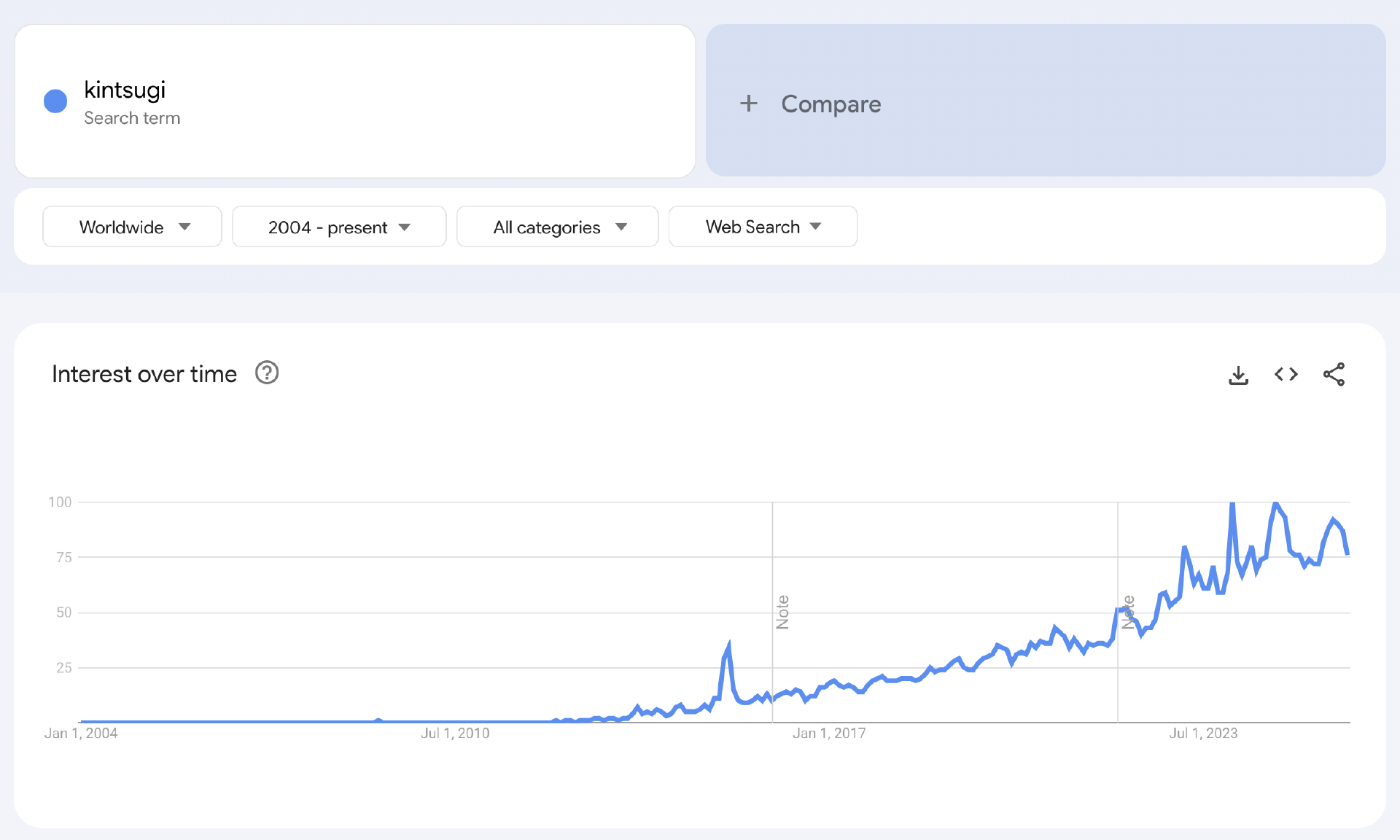Click the embed code icon
Screen dimensions: 1400x840
pyautogui.click(x=1286, y=375)
